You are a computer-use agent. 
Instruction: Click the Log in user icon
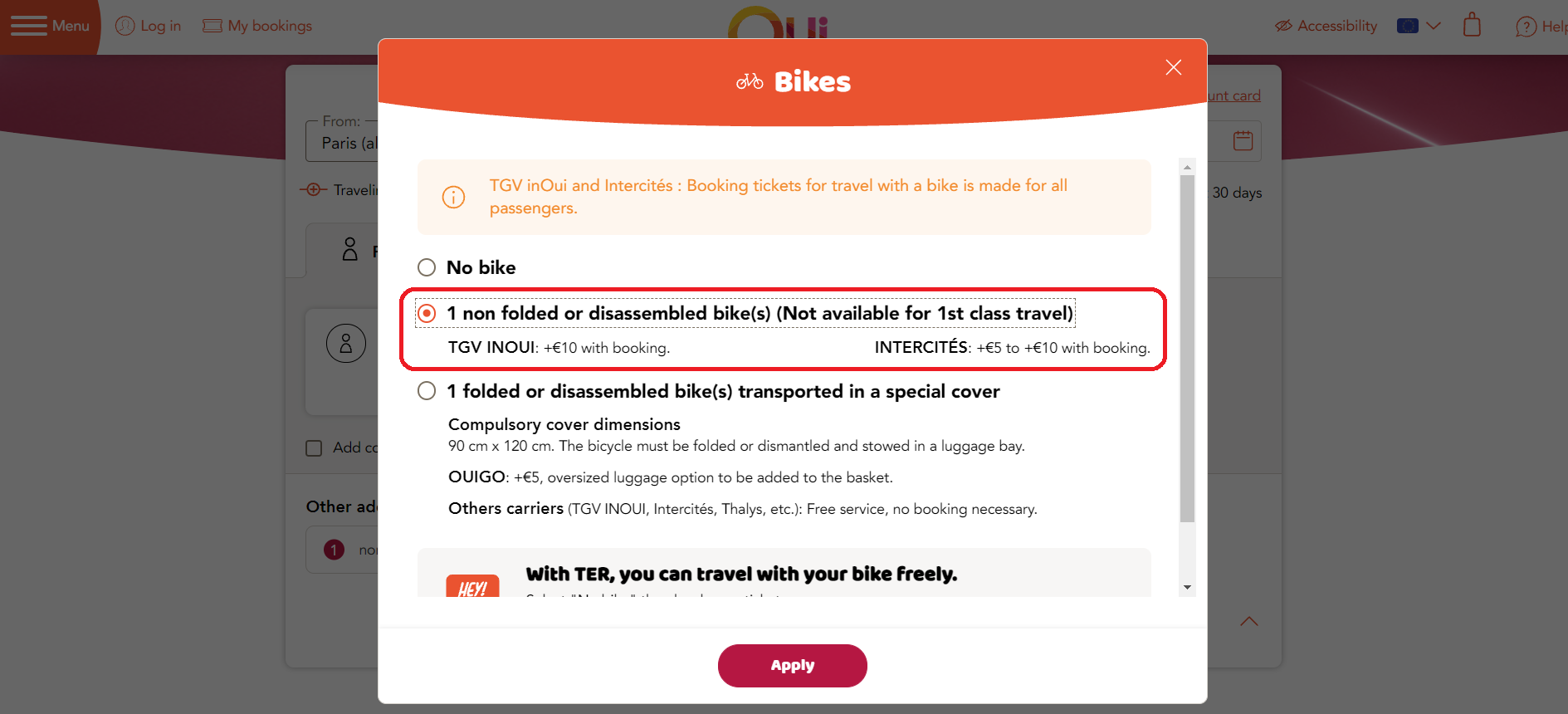[x=125, y=26]
